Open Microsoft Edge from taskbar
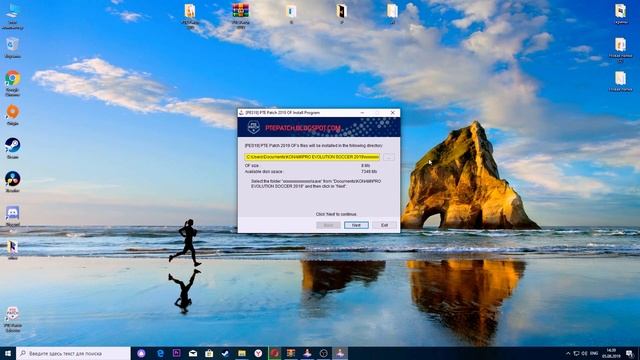640x360 pixels. click(160, 353)
